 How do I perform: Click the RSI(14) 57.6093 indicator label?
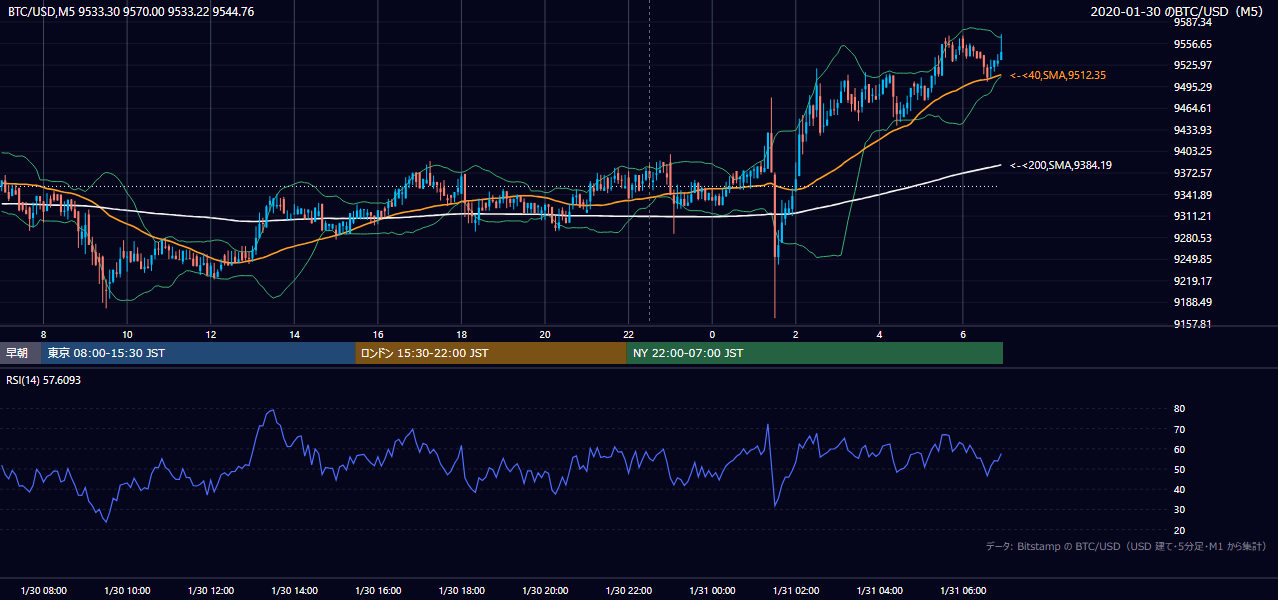(44, 380)
